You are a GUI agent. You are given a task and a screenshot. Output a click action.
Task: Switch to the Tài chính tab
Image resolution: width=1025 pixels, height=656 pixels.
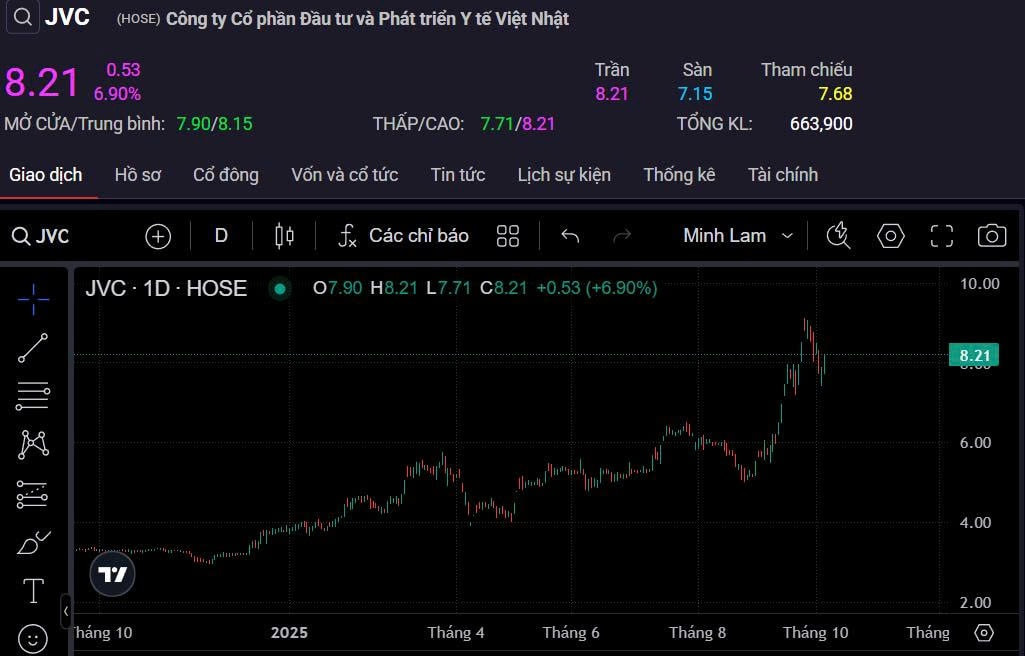click(x=782, y=175)
